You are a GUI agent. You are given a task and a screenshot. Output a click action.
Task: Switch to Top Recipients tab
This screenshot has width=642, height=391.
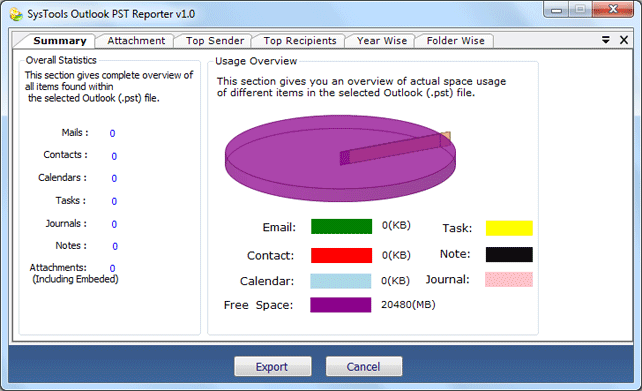pyautogui.click(x=300, y=41)
